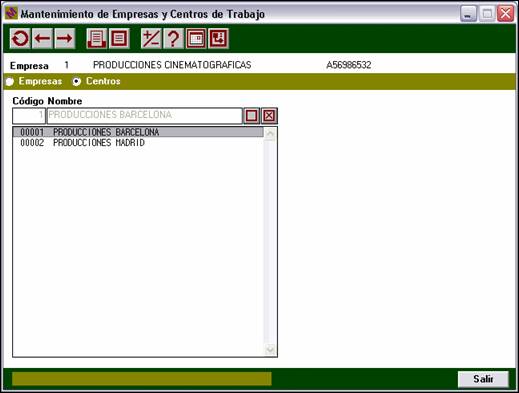Click the circular refresh arrow toolbar icon
The width and height of the screenshot is (519, 393).
click(20, 39)
